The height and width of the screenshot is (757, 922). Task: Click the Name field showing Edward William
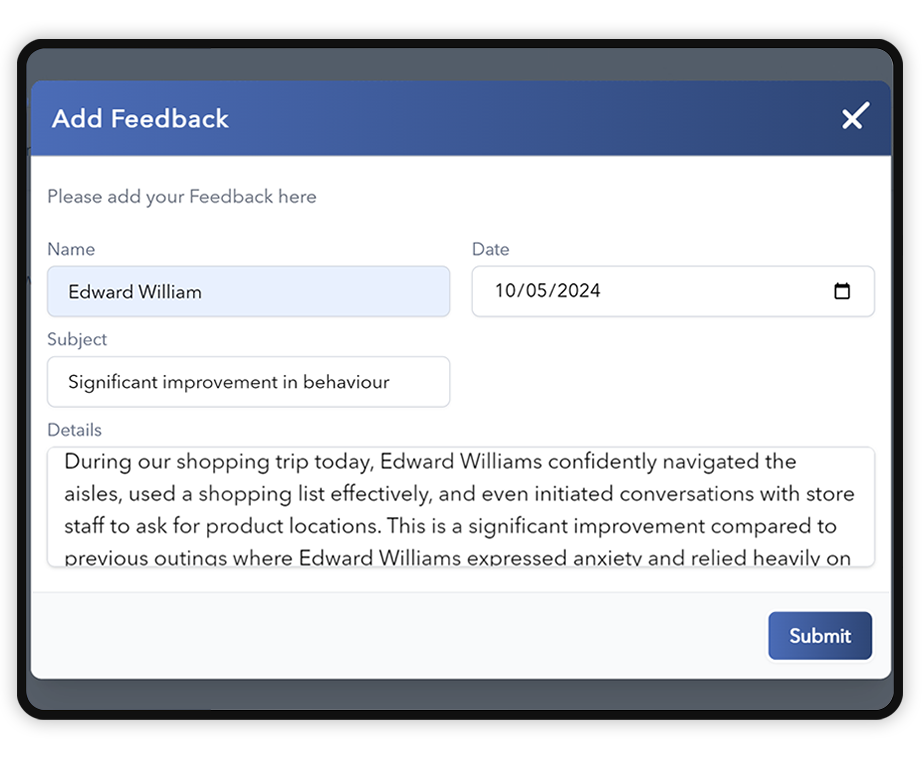tap(248, 291)
